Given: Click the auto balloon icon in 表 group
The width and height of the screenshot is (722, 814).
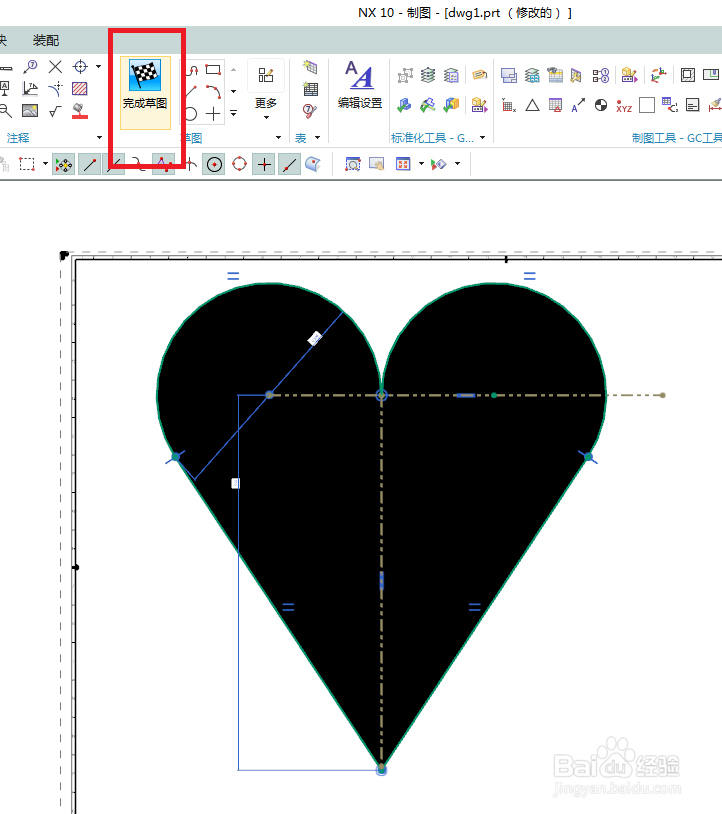Looking at the screenshot, I should tap(310, 111).
